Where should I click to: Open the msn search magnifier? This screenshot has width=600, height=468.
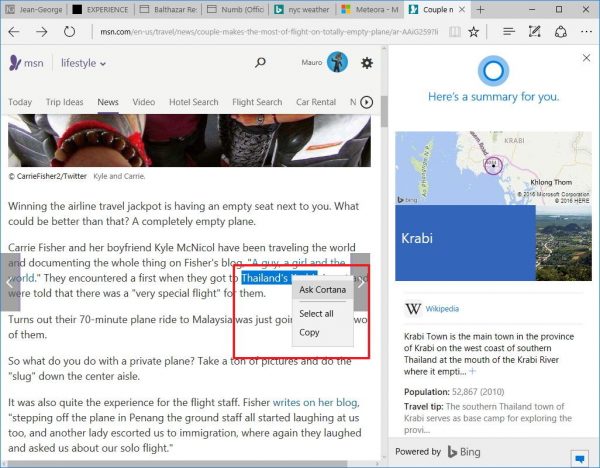click(x=260, y=62)
